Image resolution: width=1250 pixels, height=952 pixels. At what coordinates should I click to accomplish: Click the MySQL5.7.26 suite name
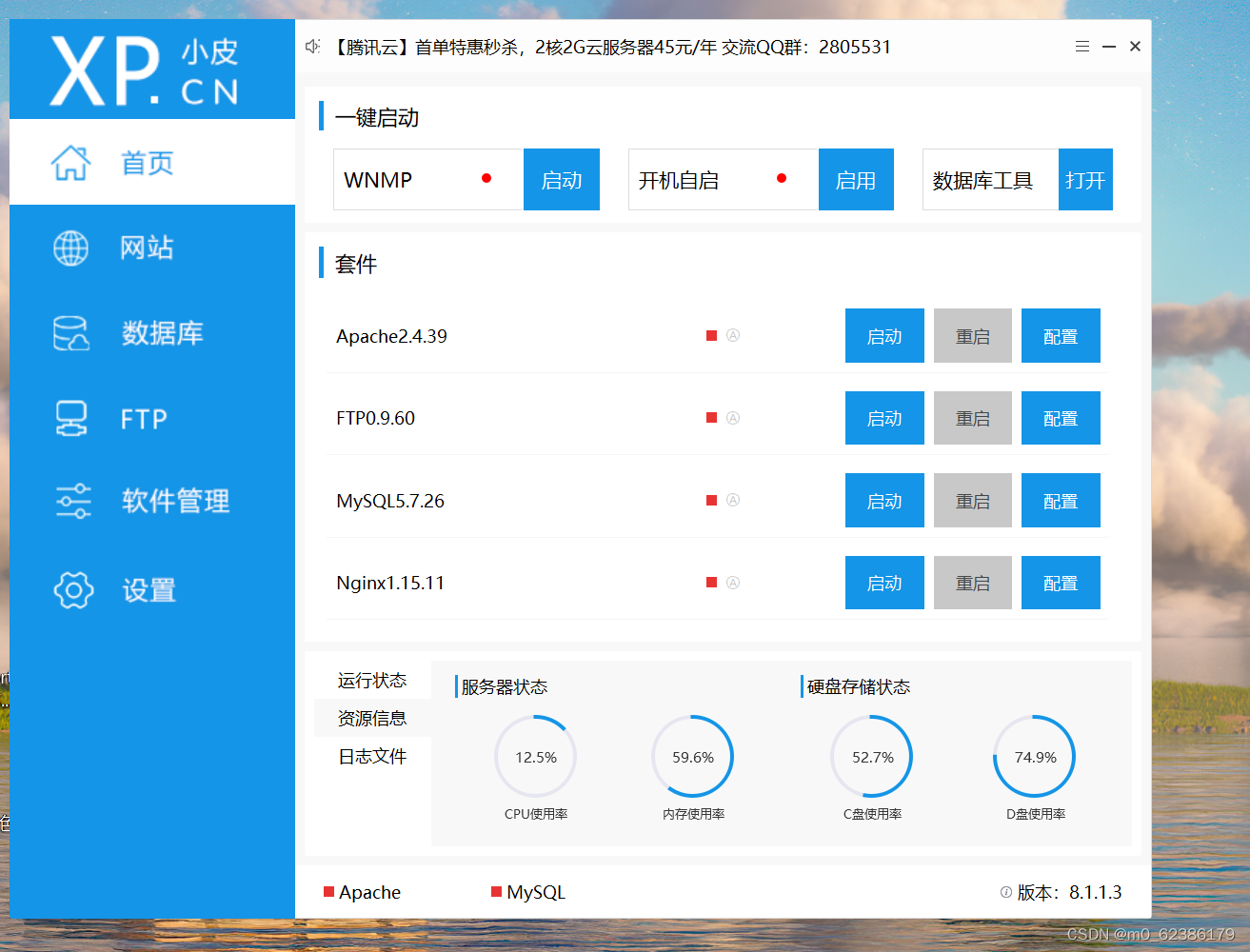390,501
